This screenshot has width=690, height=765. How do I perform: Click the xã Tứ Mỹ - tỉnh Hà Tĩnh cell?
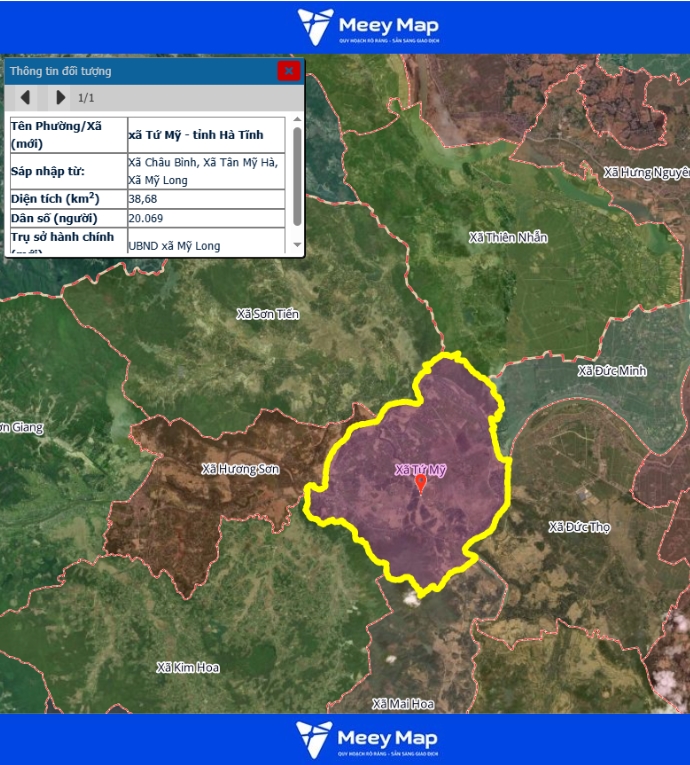[x=196, y=135]
